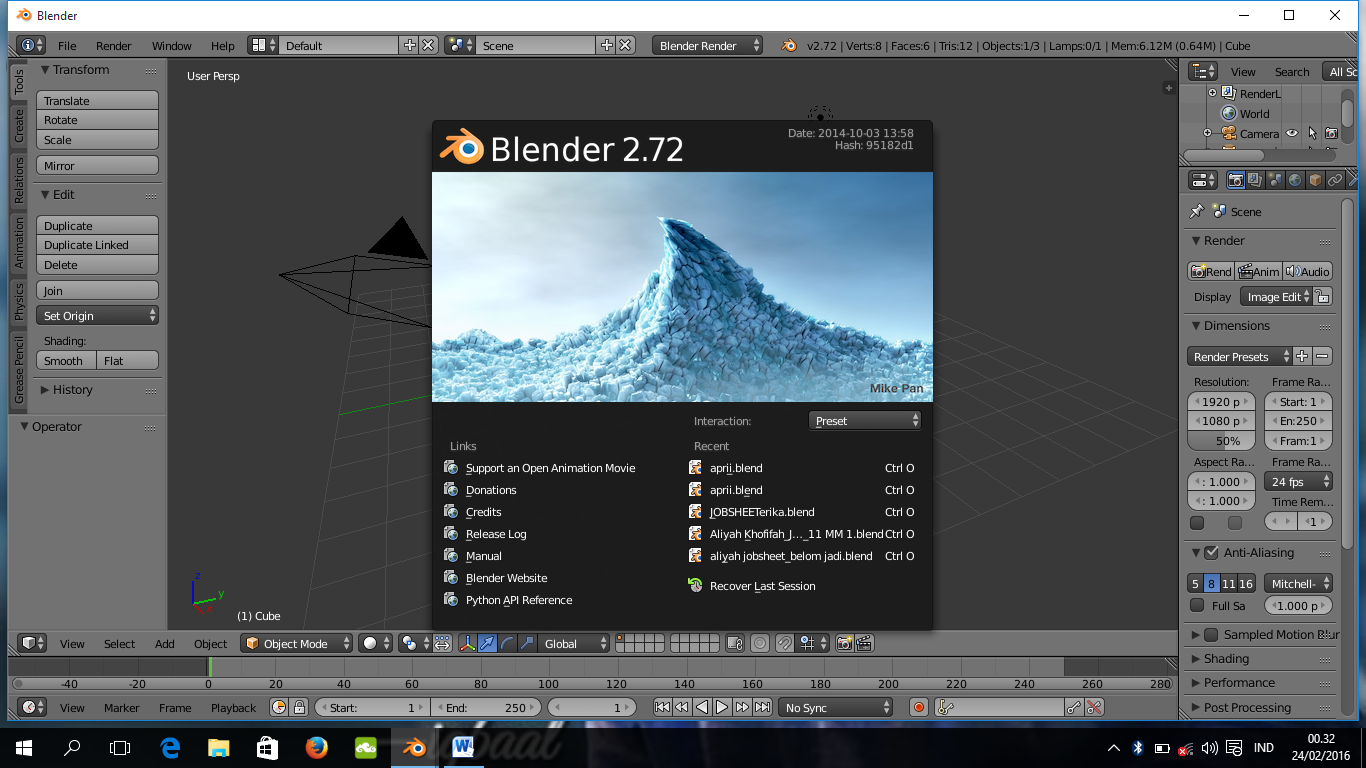
Task: Select the translate manipulator arrow icon
Action: pyautogui.click(x=487, y=644)
